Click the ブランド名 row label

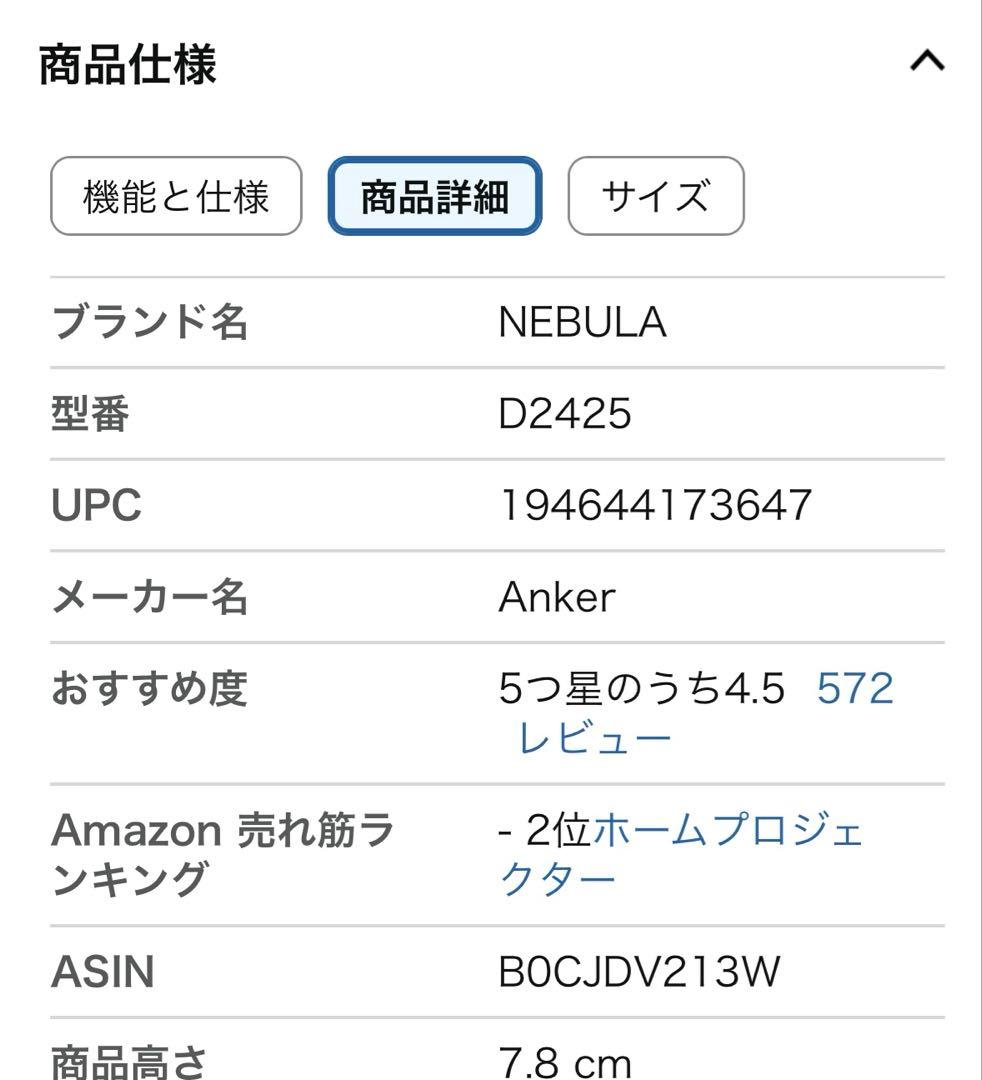(149, 323)
